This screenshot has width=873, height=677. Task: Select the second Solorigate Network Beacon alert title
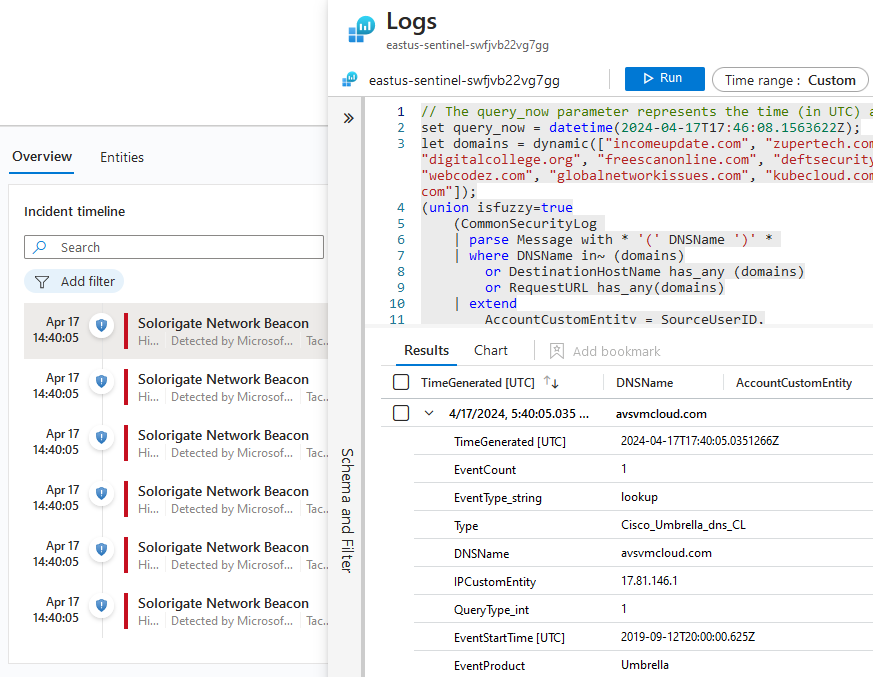(x=223, y=379)
